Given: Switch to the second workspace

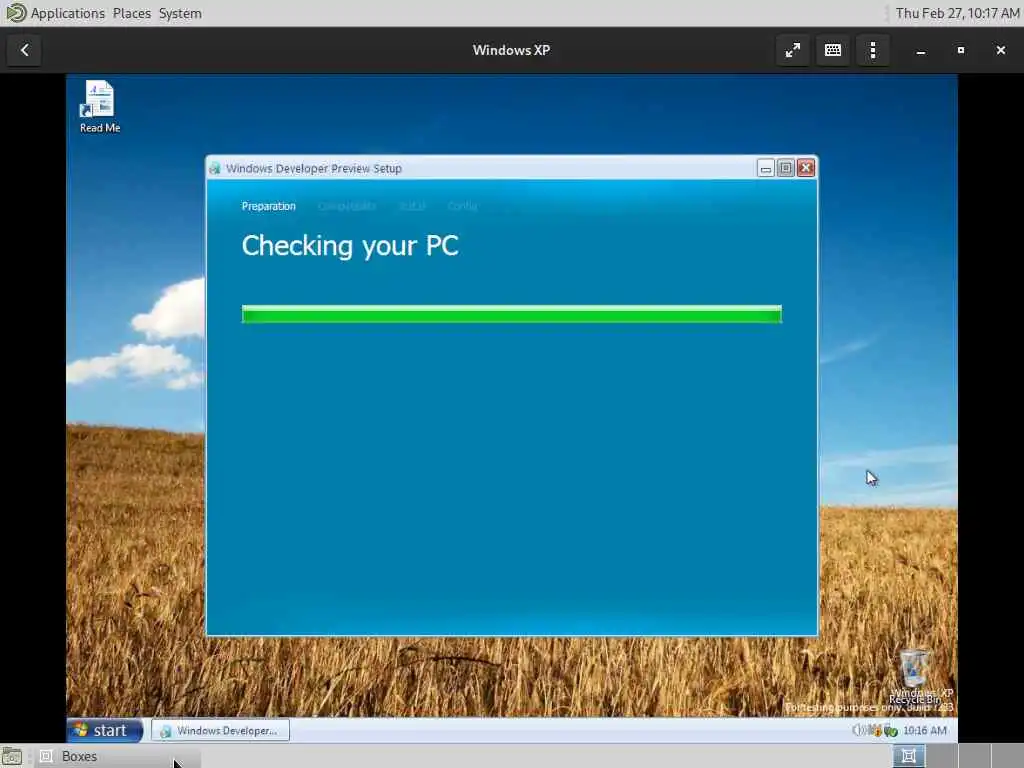Looking at the screenshot, I should tap(941, 756).
